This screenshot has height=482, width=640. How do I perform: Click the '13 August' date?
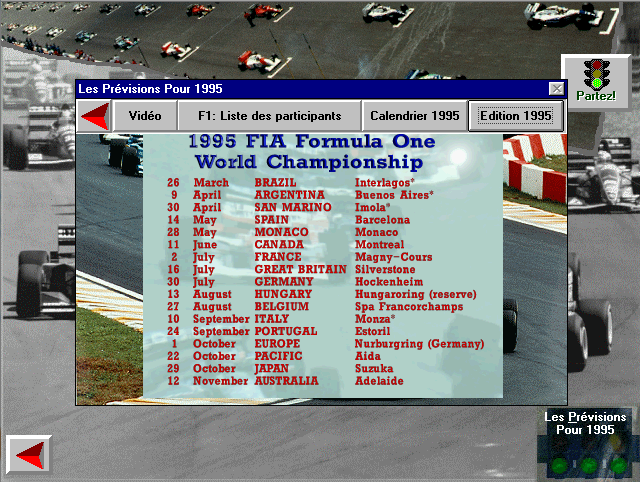coord(200,294)
